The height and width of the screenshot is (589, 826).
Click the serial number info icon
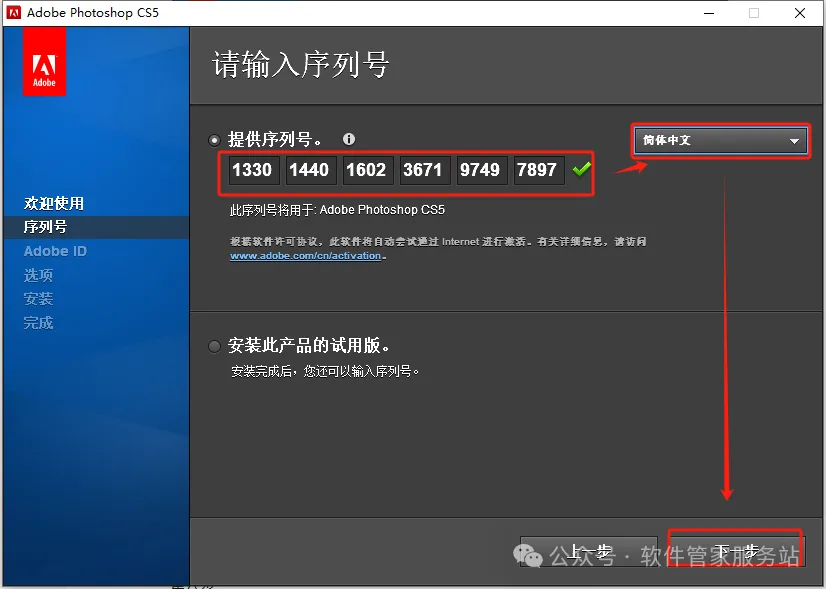349,139
